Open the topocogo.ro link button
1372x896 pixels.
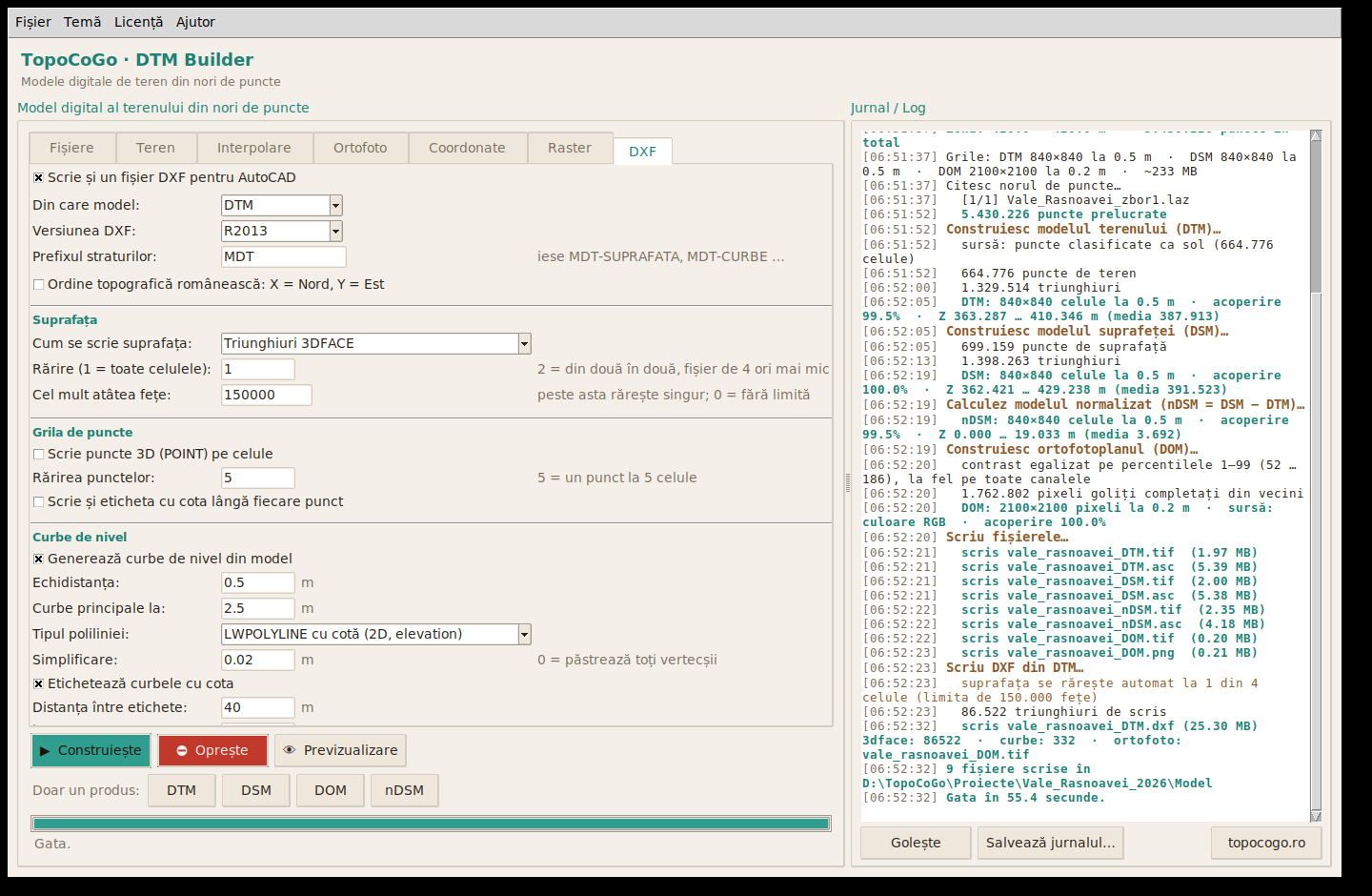(1267, 843)
